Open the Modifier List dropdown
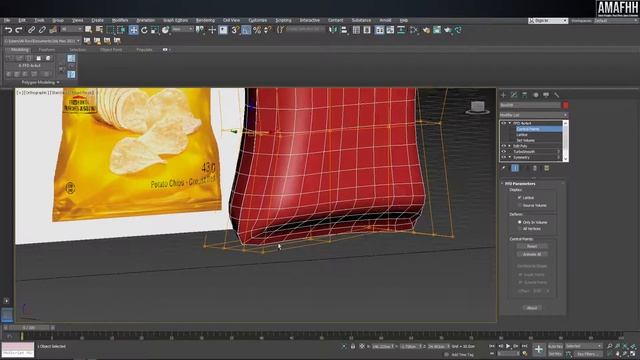Image resolution: width=640 pixels, height=360 pixels. point(533,115)
